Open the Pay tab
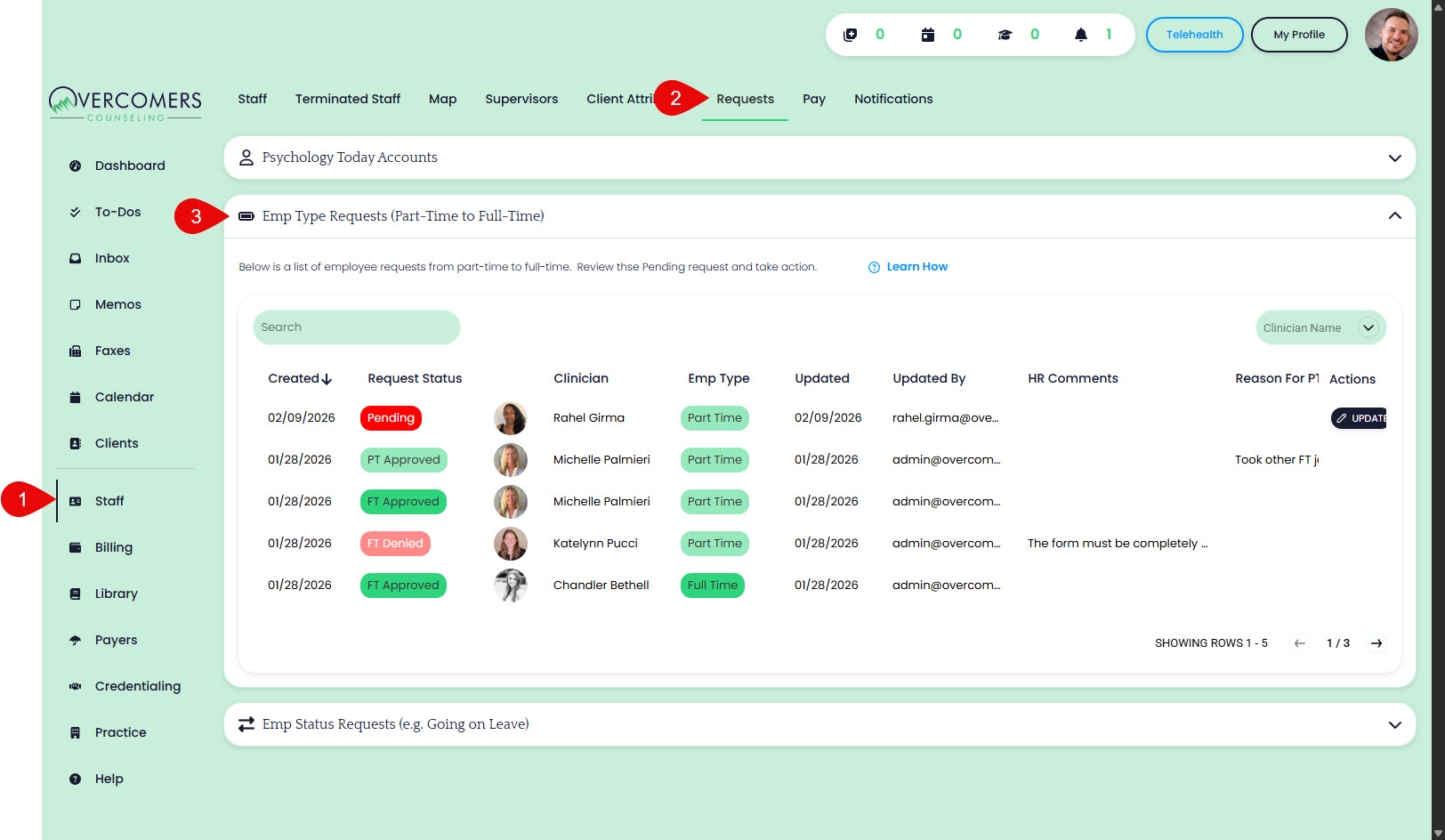Screen dimensions: 1445x840 tap(814, 99)
